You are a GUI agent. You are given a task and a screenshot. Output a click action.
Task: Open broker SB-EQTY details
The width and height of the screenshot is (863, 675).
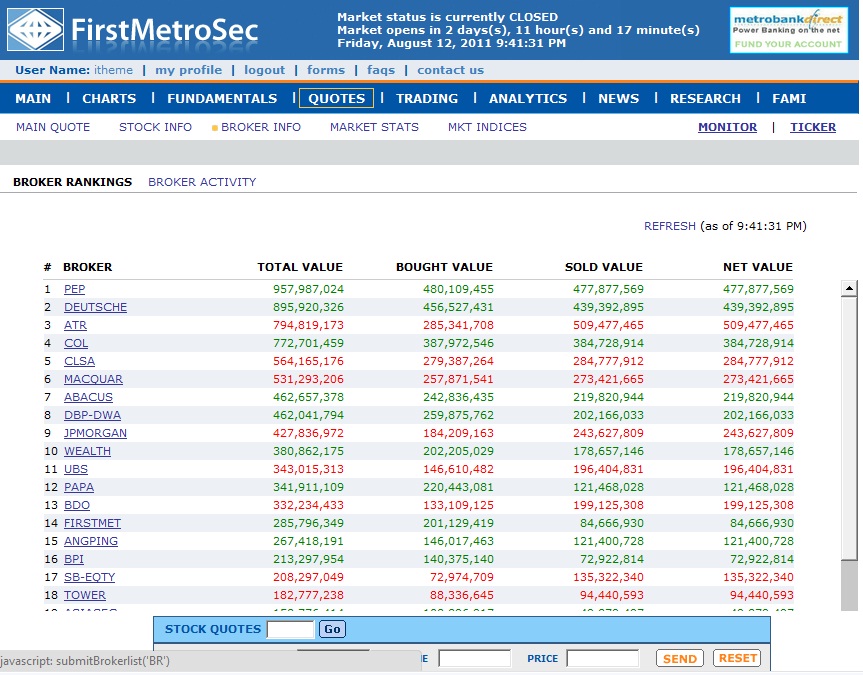pyautogui.click(x=90, y=577)
